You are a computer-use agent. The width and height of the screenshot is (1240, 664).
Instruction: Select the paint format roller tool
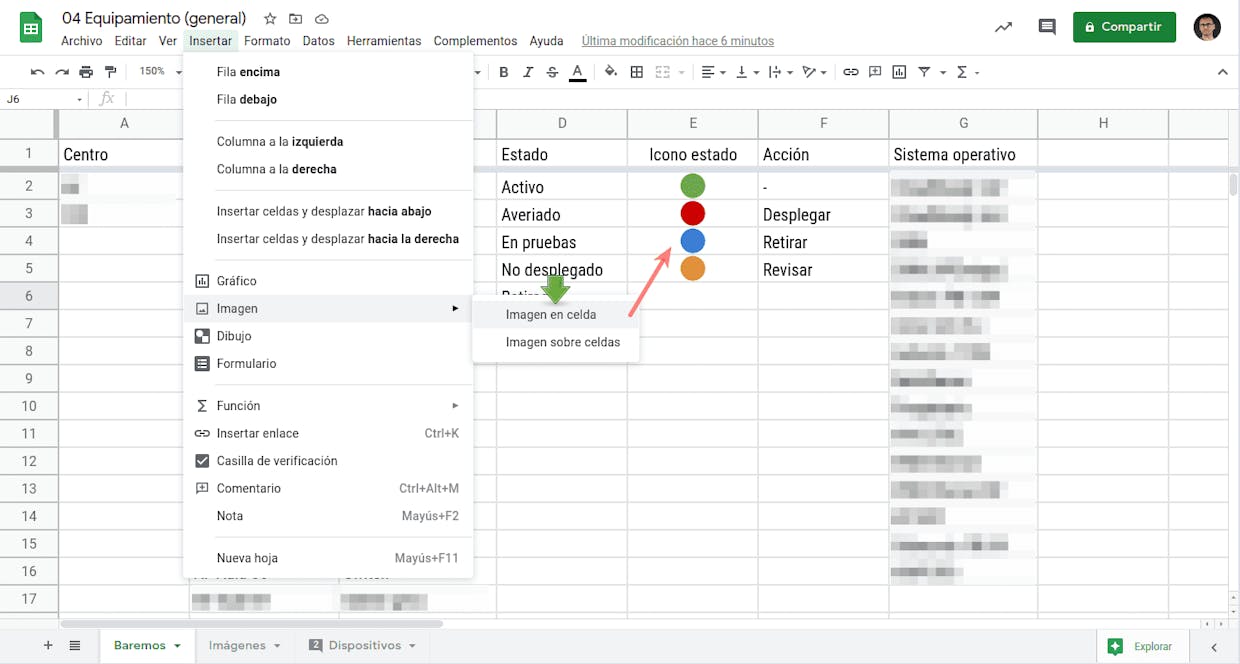pyautogui.click(x=110, y=72)
